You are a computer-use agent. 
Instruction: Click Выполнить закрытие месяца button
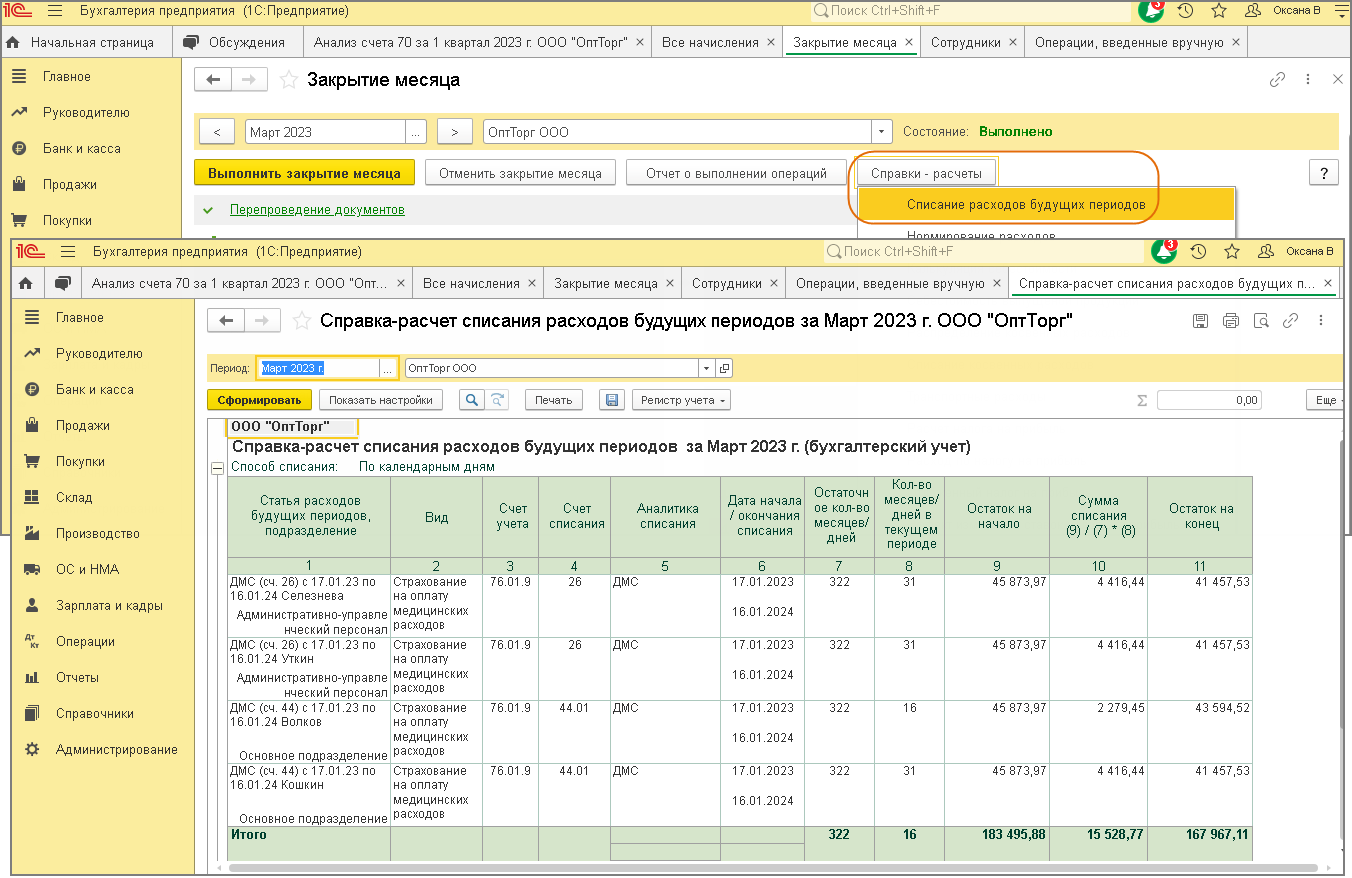pyautogui.click(x=304, y=173)
